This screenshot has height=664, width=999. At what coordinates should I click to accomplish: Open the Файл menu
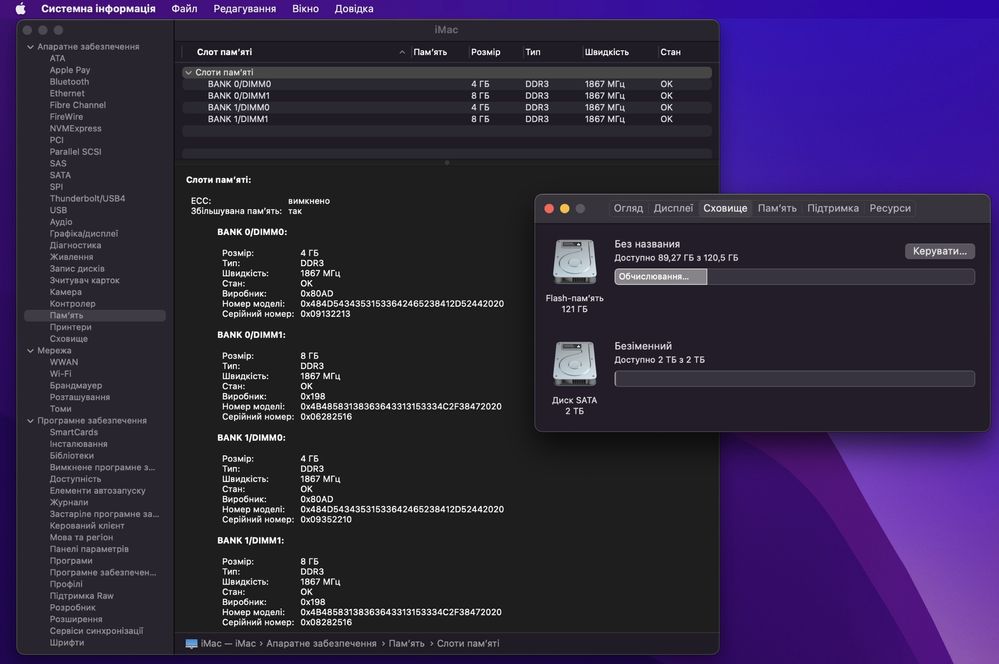tap(184, 9)
